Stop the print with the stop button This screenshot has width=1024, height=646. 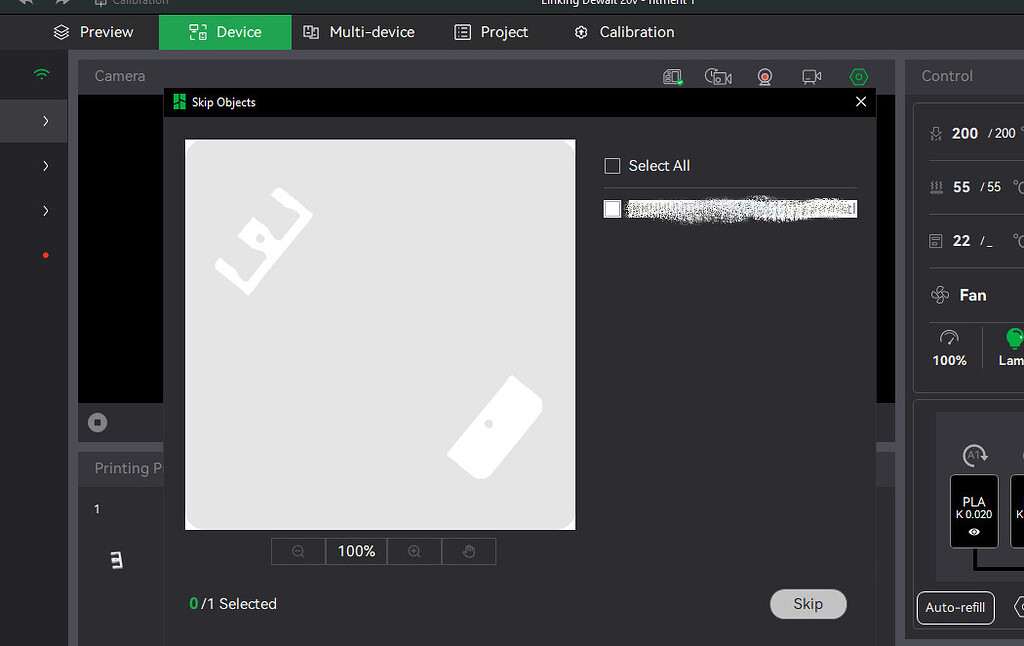(x=97, y=423)
